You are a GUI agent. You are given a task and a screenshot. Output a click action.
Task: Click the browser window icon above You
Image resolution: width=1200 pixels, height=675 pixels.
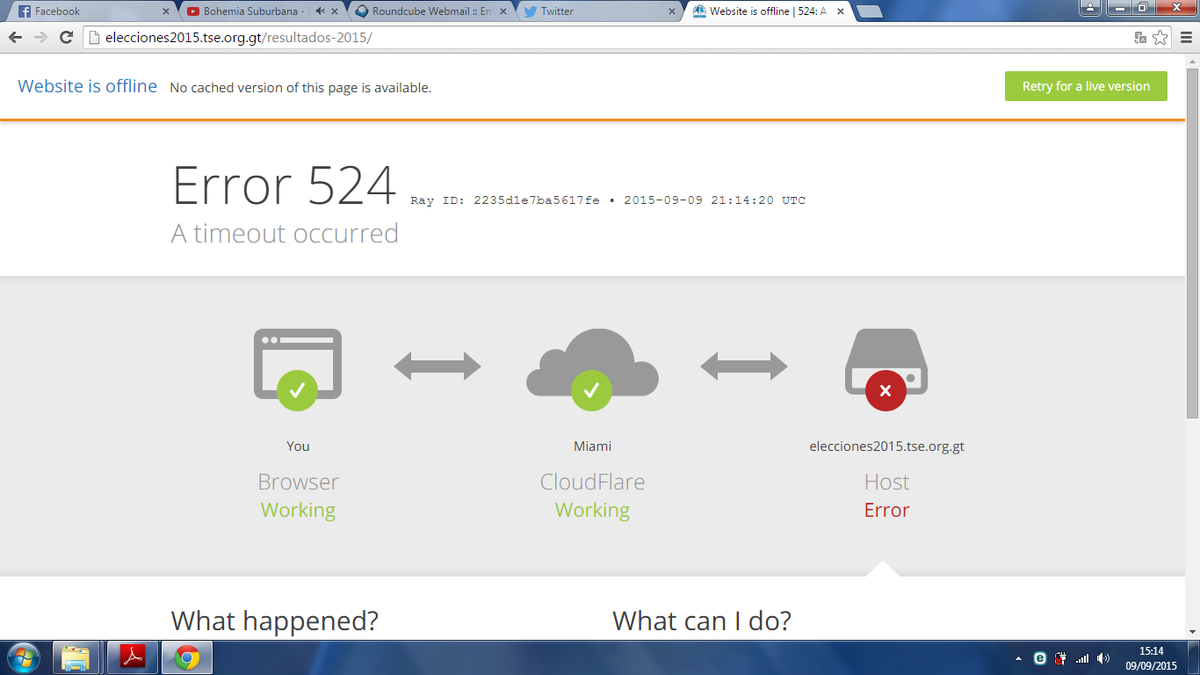tap(297, 368)
